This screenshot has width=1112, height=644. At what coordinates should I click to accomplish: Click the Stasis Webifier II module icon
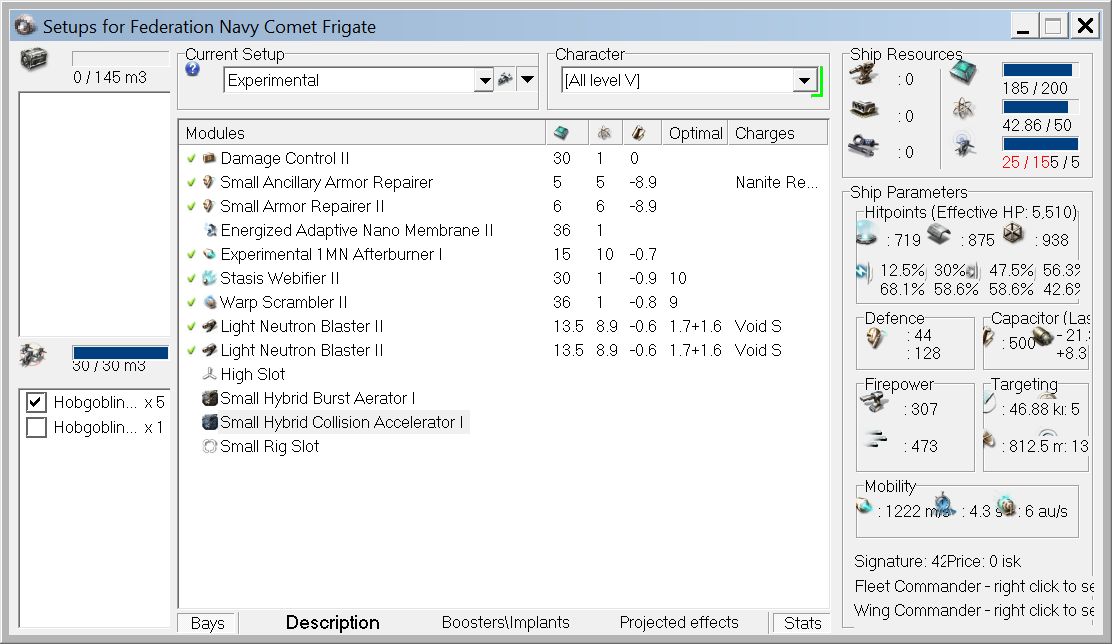(x=208, y=278)
